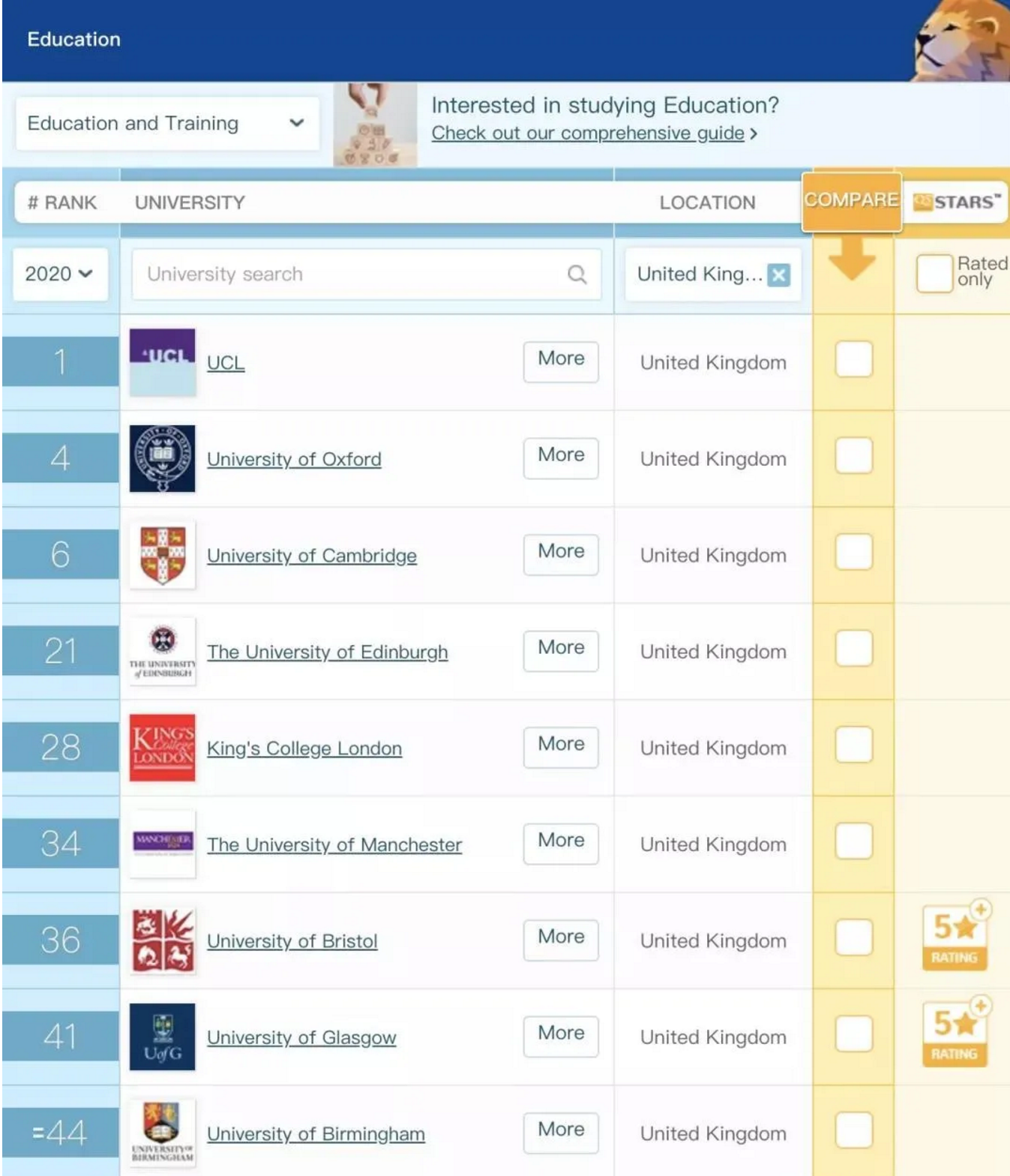This screenshot has width=1010, height=1176.
Task: Click the King's College London red logo
Action: 162,748
